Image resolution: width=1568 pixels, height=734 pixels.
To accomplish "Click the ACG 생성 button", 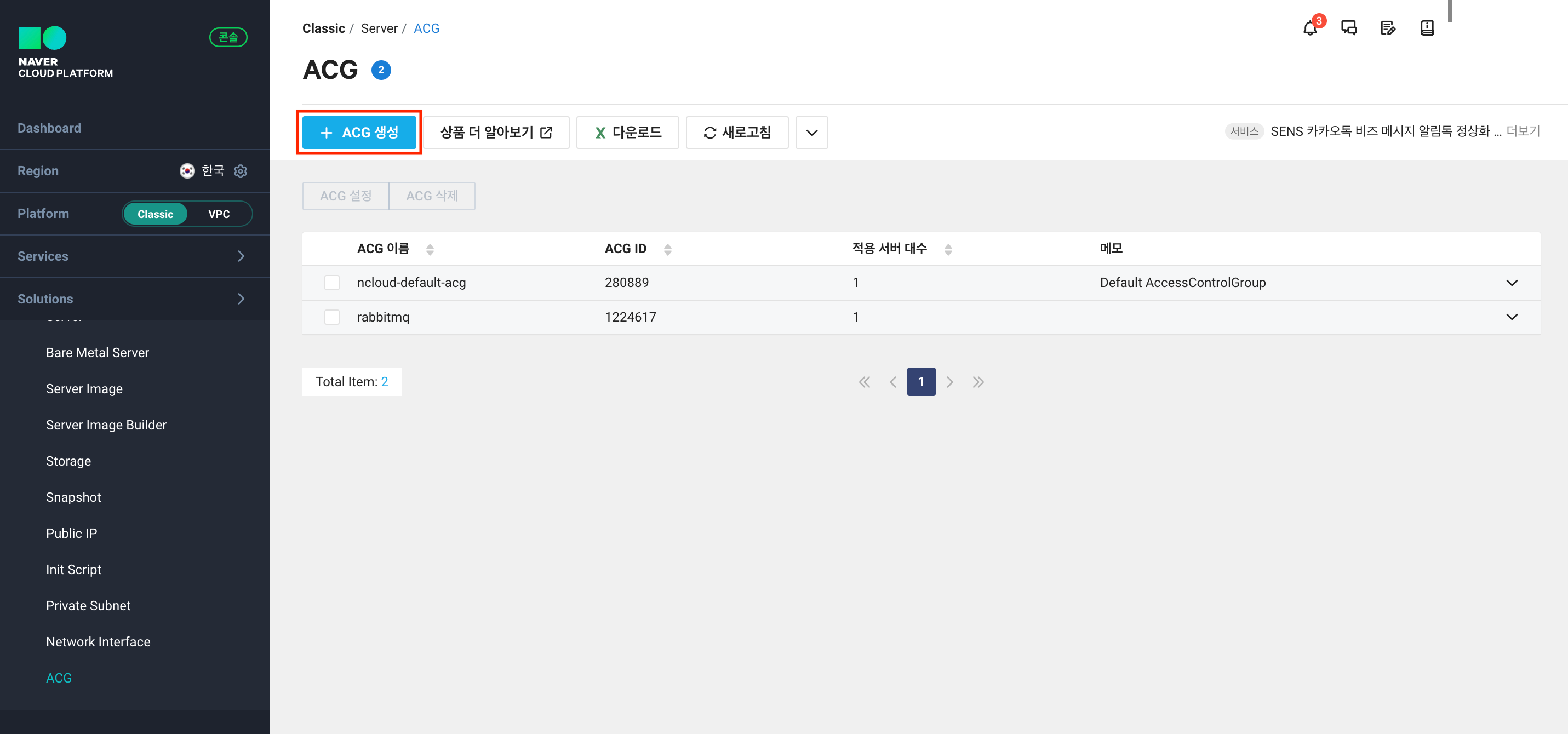I will pos(359,133).
